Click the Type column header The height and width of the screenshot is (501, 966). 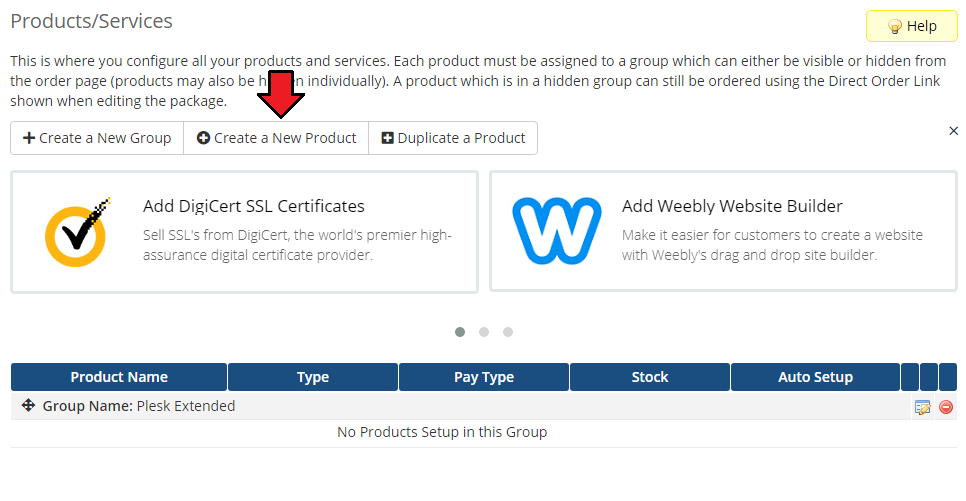(x=313, y=377)
